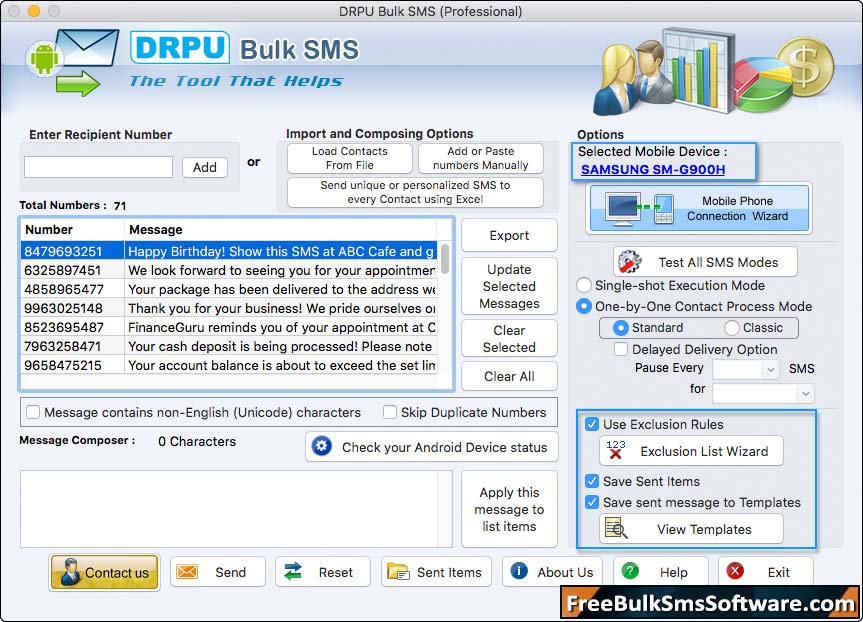The width and height of the screenshot is (863, 622).
Task: Click 'FinanceGuru reminds you' message cell
Action: [281, 327]
